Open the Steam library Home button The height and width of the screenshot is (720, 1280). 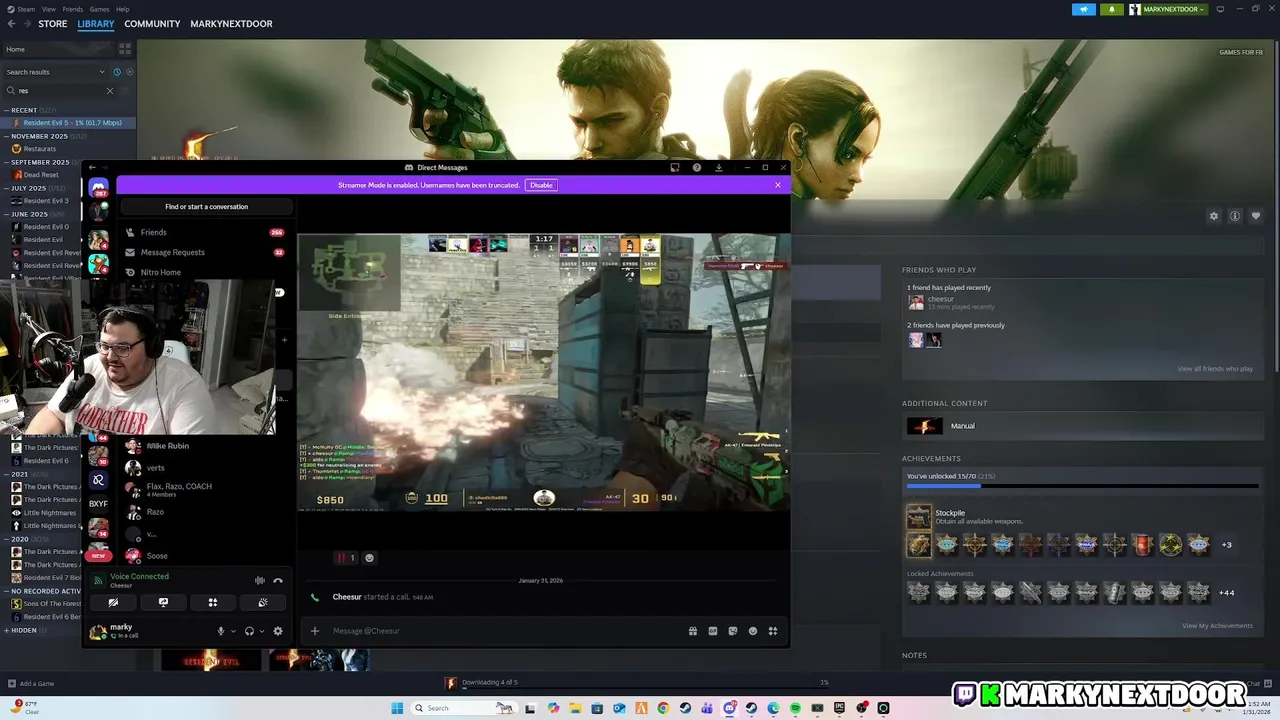(56, 49)
